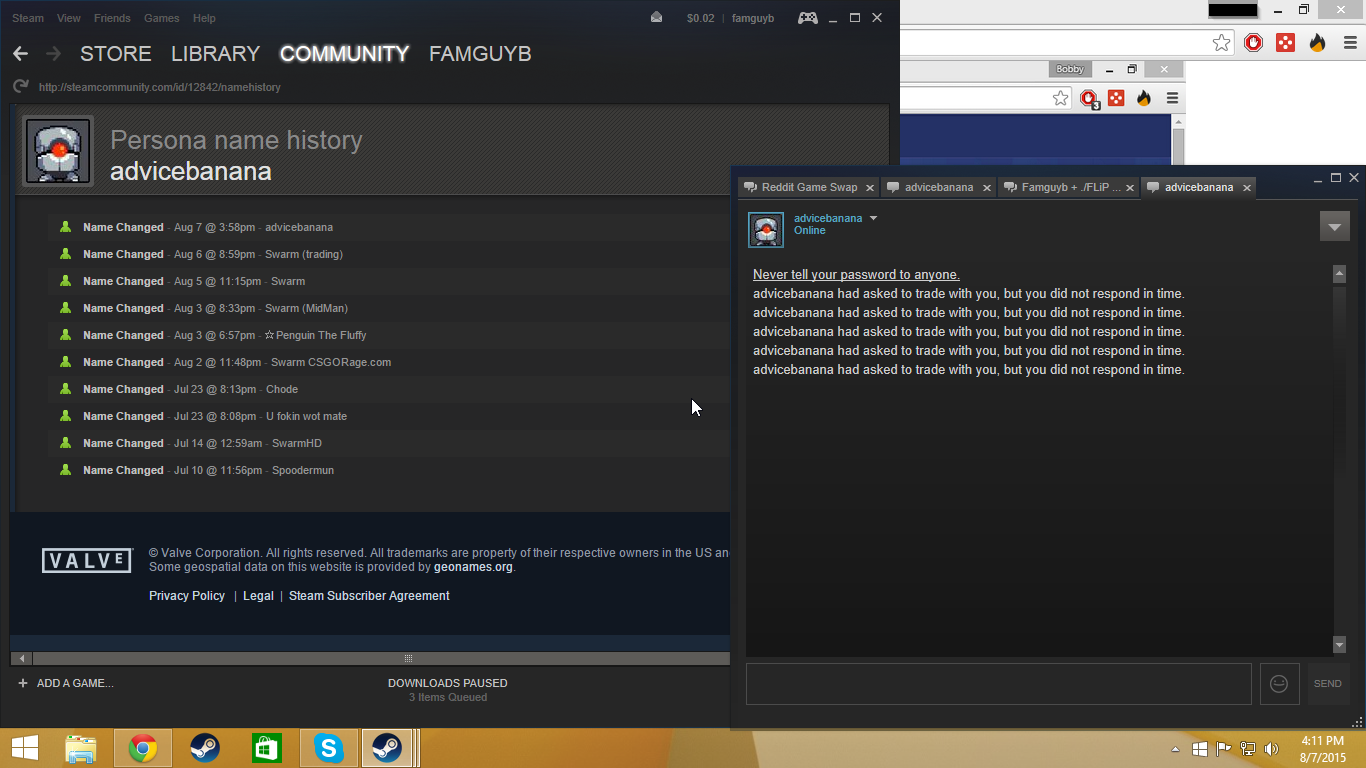Open the Friends menu in Steam
The image size is (1366, 768).
tap(112, 18)
